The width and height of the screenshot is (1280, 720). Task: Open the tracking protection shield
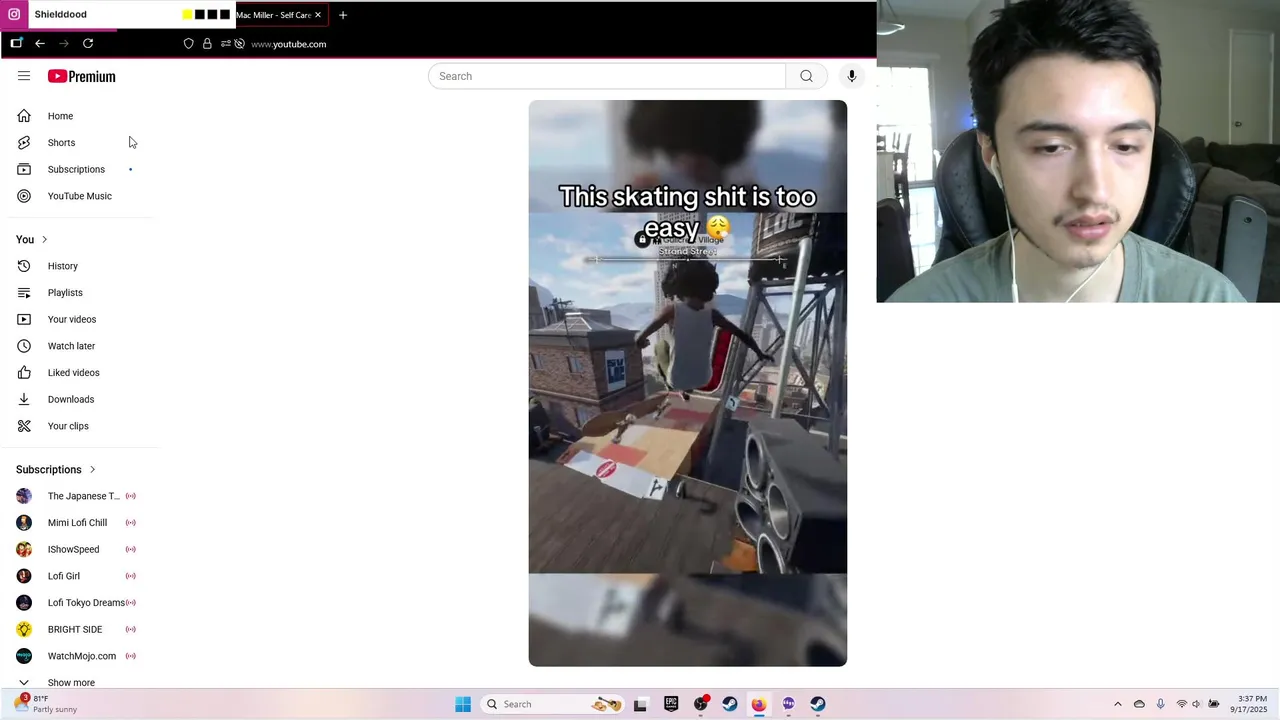(188, 44)
